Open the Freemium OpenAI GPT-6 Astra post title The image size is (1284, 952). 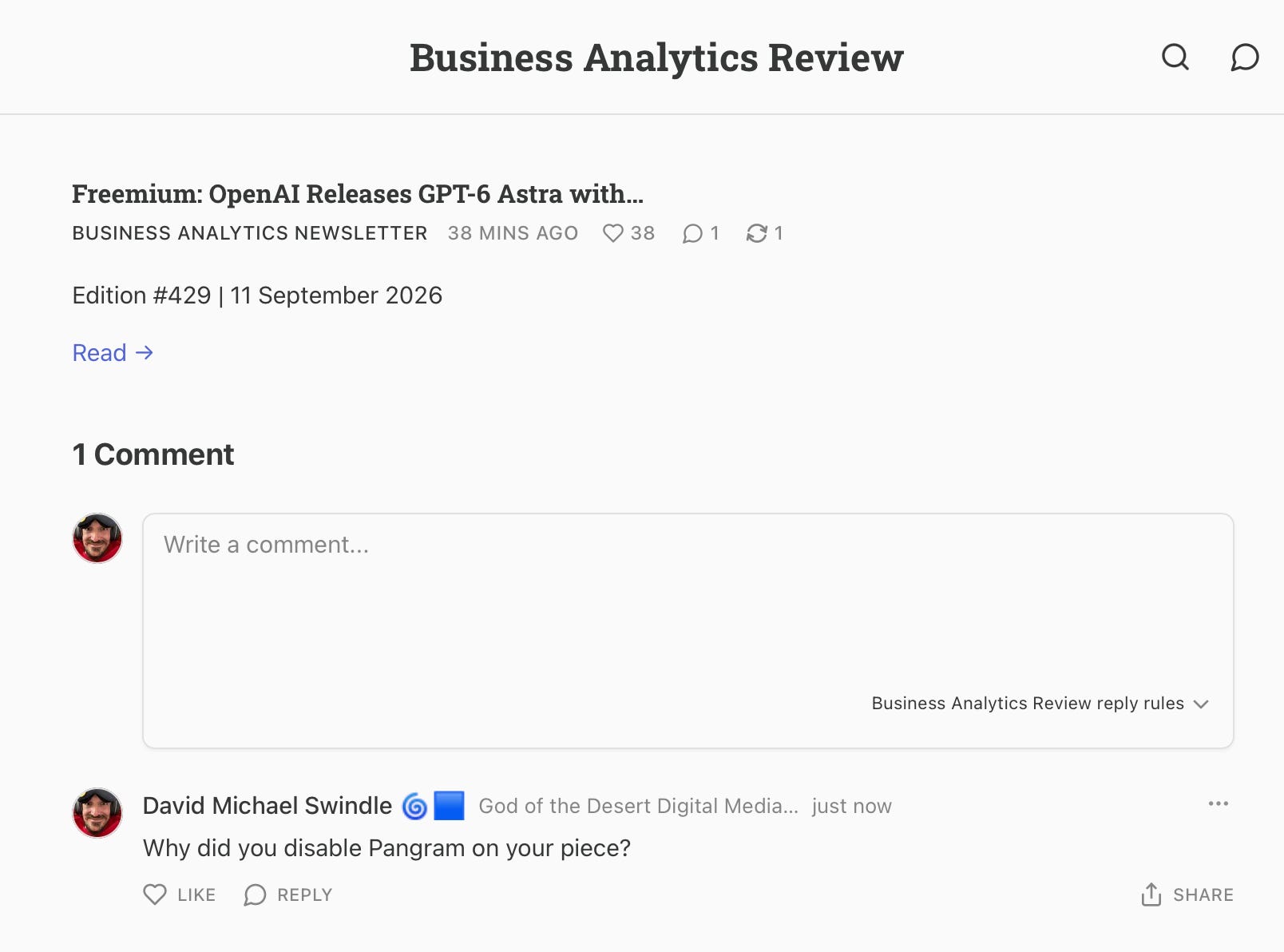[358, 194]
